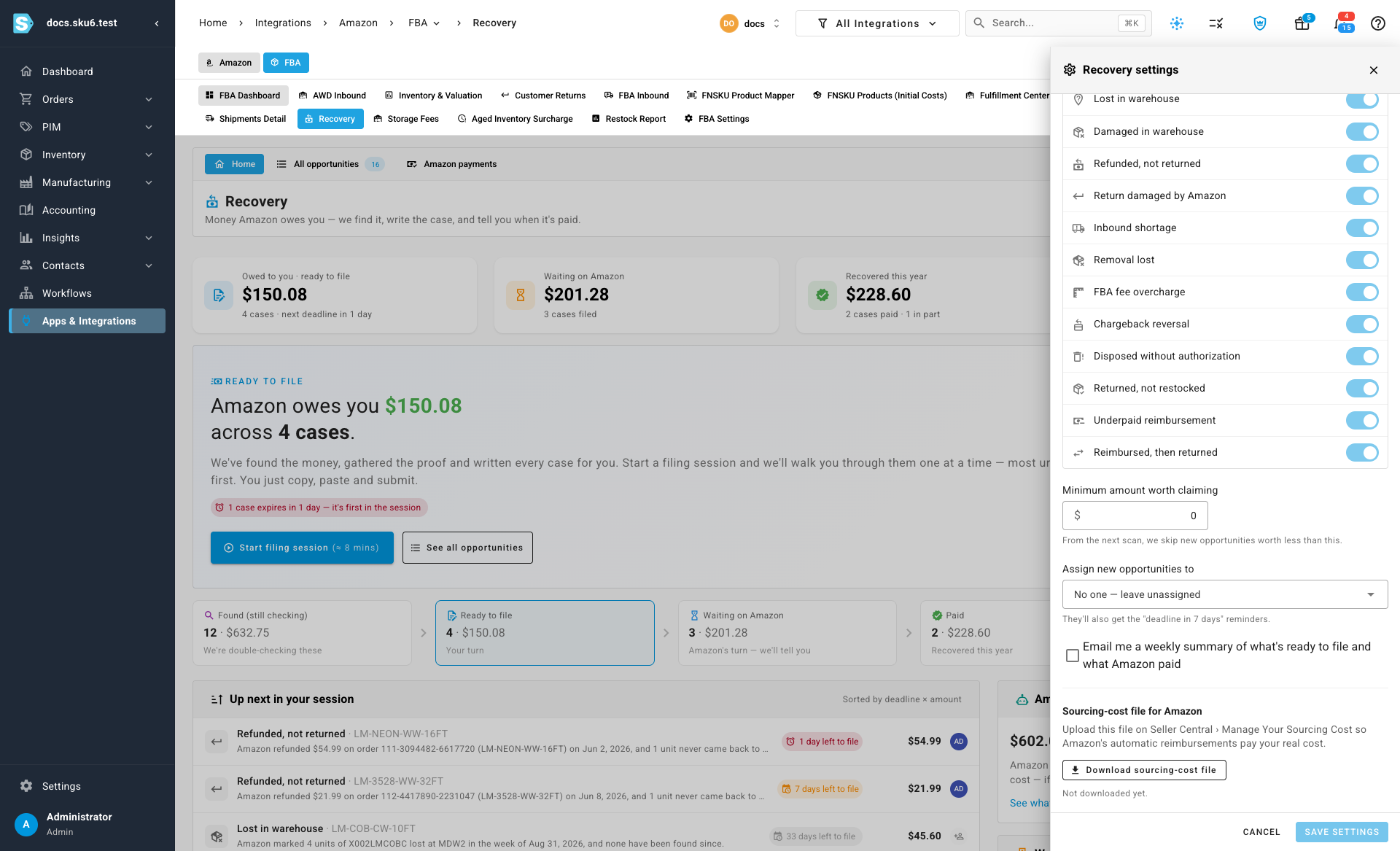Expand the Inventory sidebar menu
1400x851 pixels.
click(87, 155)
